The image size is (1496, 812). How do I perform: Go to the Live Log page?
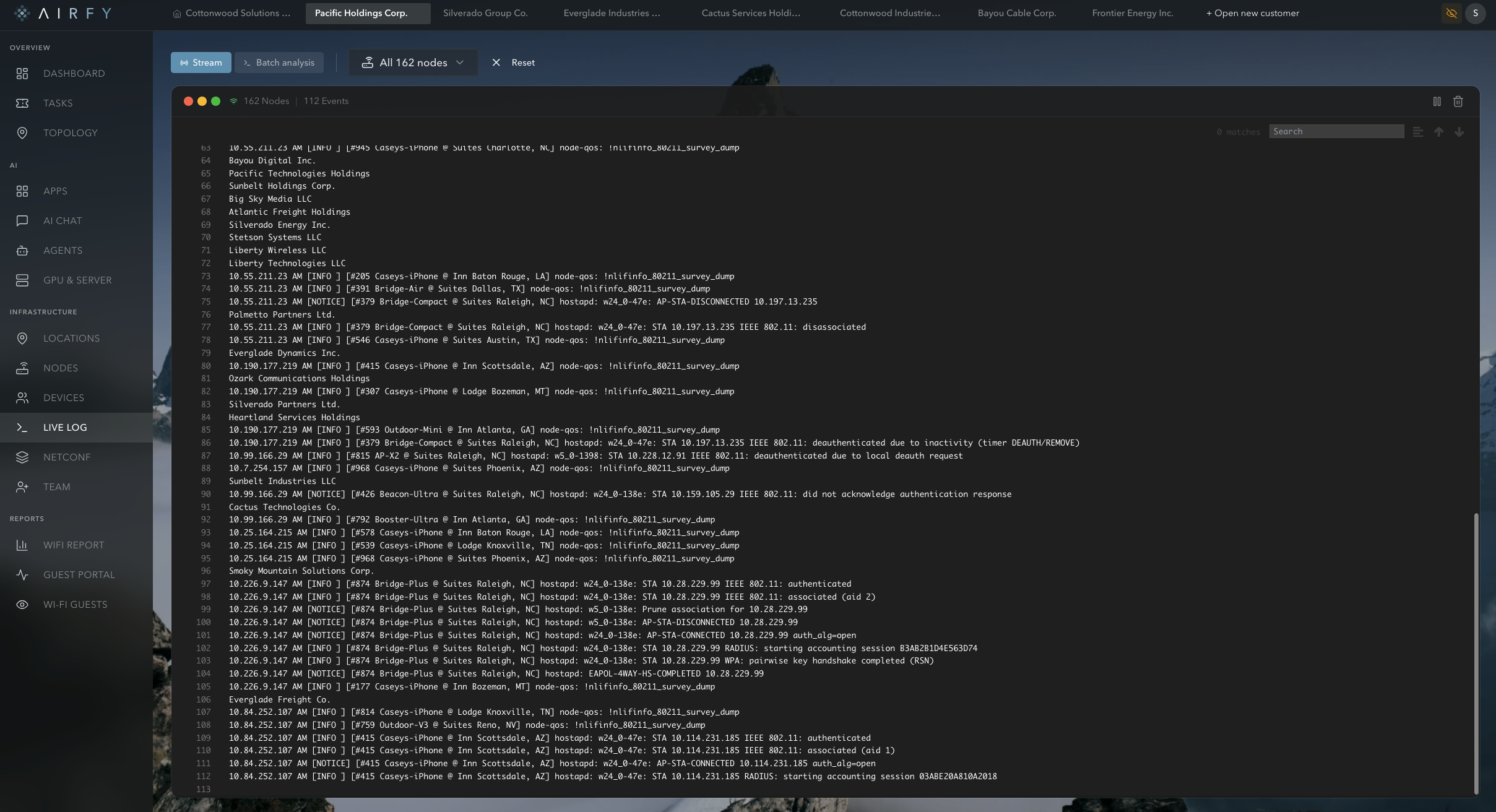tap(76, 428)
